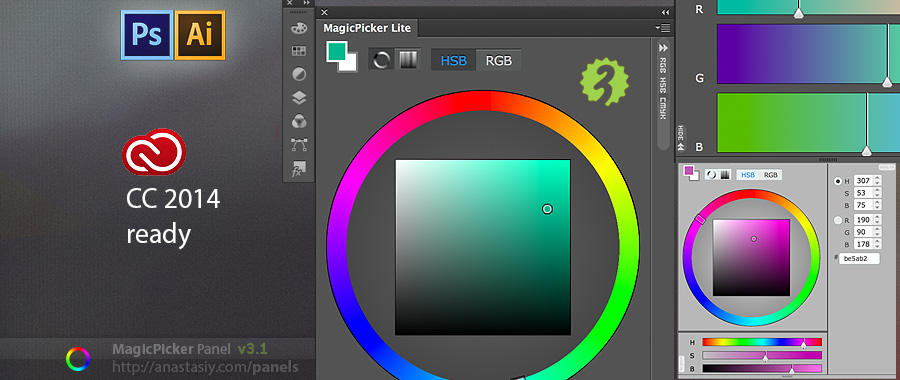Viewport: 900px width, 380px height.
Task: Select the R radio button in small picker
Action: [837, 220]
